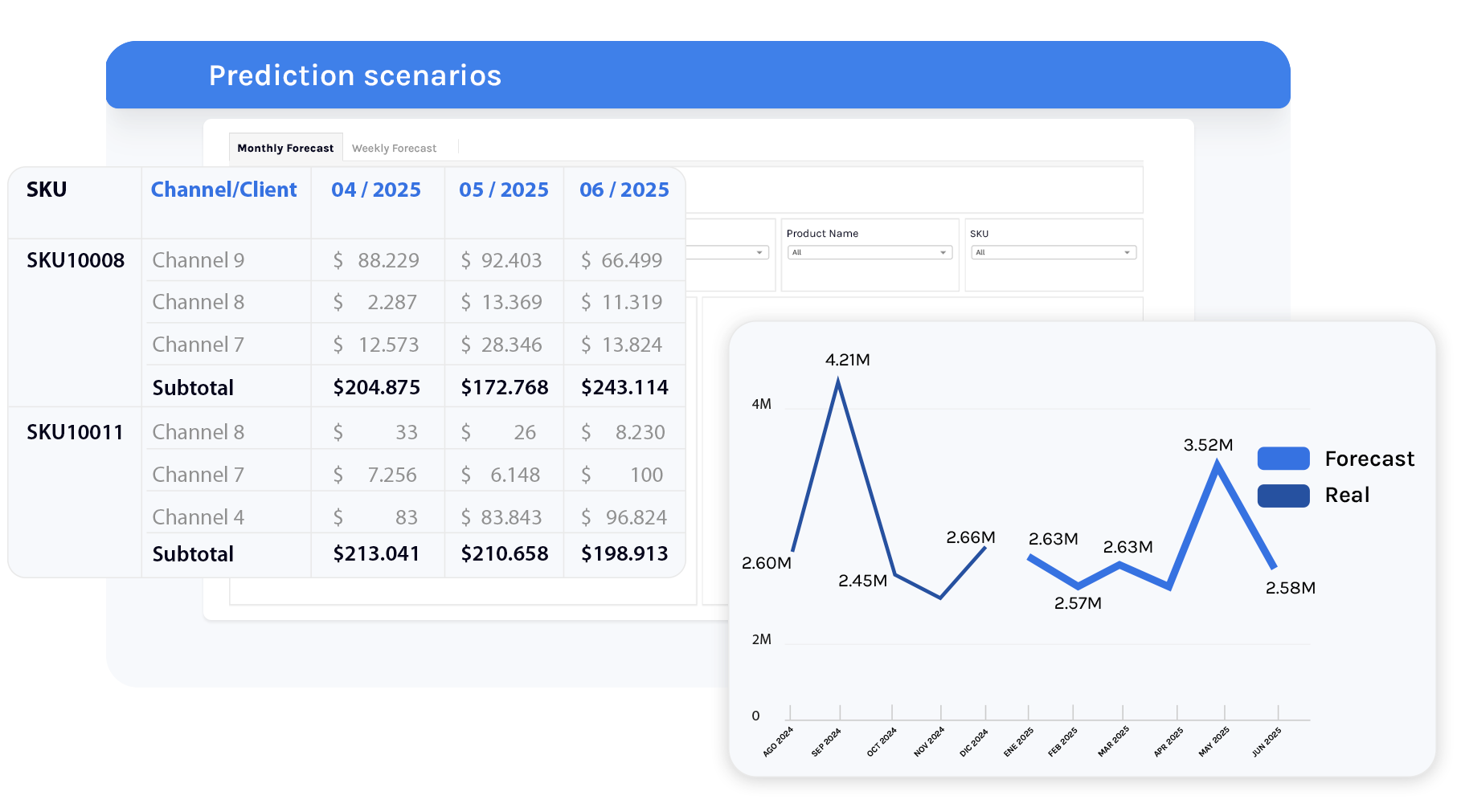Click the 04 / 2025 column header
Image resolution: width=1457 pixels, height=812 pixels.
point(375,190)
